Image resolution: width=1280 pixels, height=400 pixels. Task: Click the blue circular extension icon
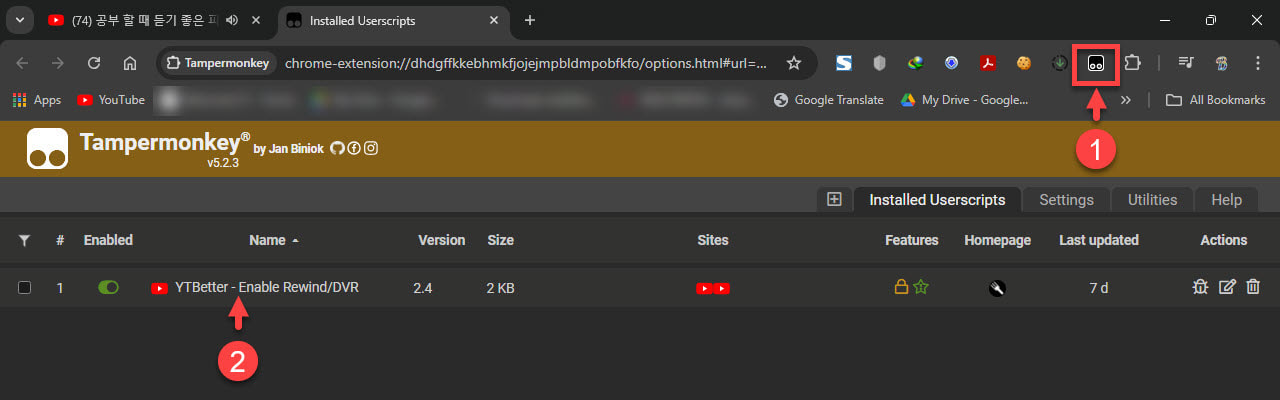tap(951, 63)
